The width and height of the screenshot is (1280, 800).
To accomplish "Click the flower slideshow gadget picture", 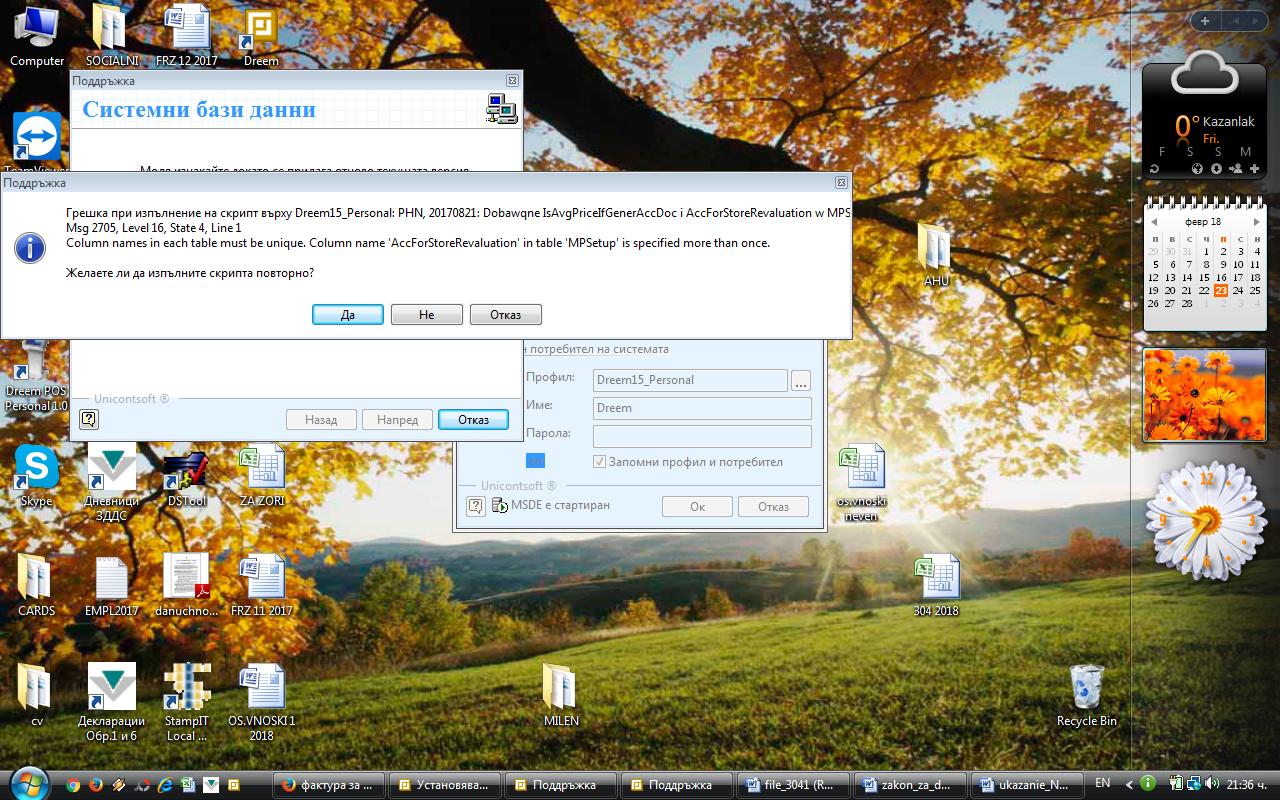I will 1205,395.
